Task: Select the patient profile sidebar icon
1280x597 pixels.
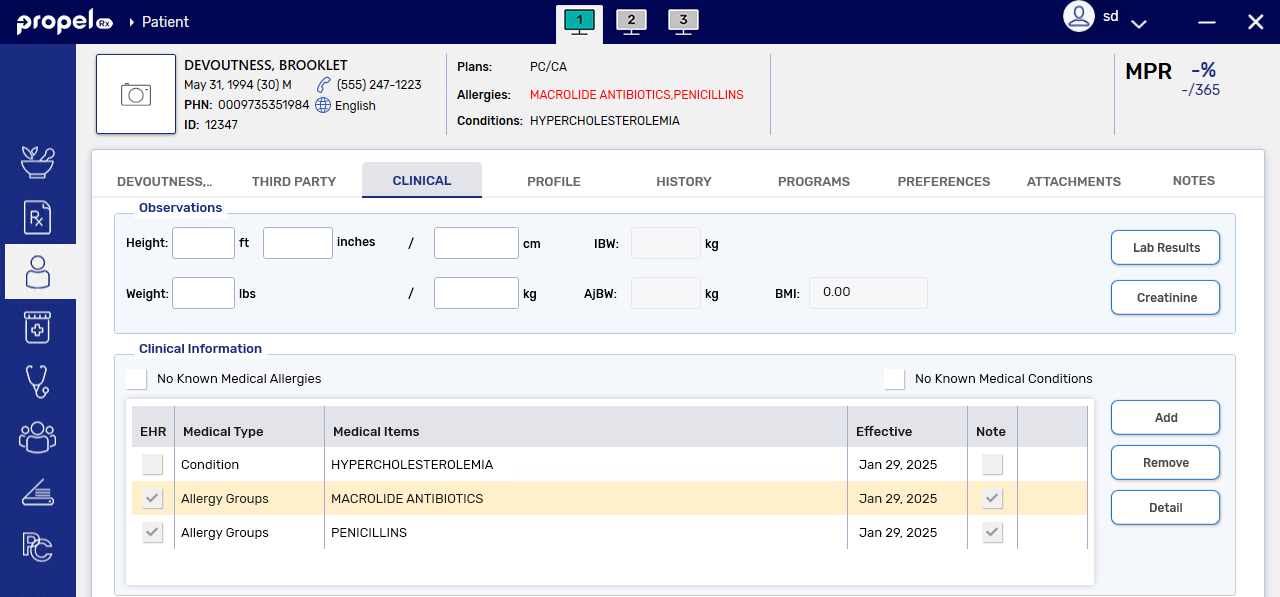Action: coord(38,272)
